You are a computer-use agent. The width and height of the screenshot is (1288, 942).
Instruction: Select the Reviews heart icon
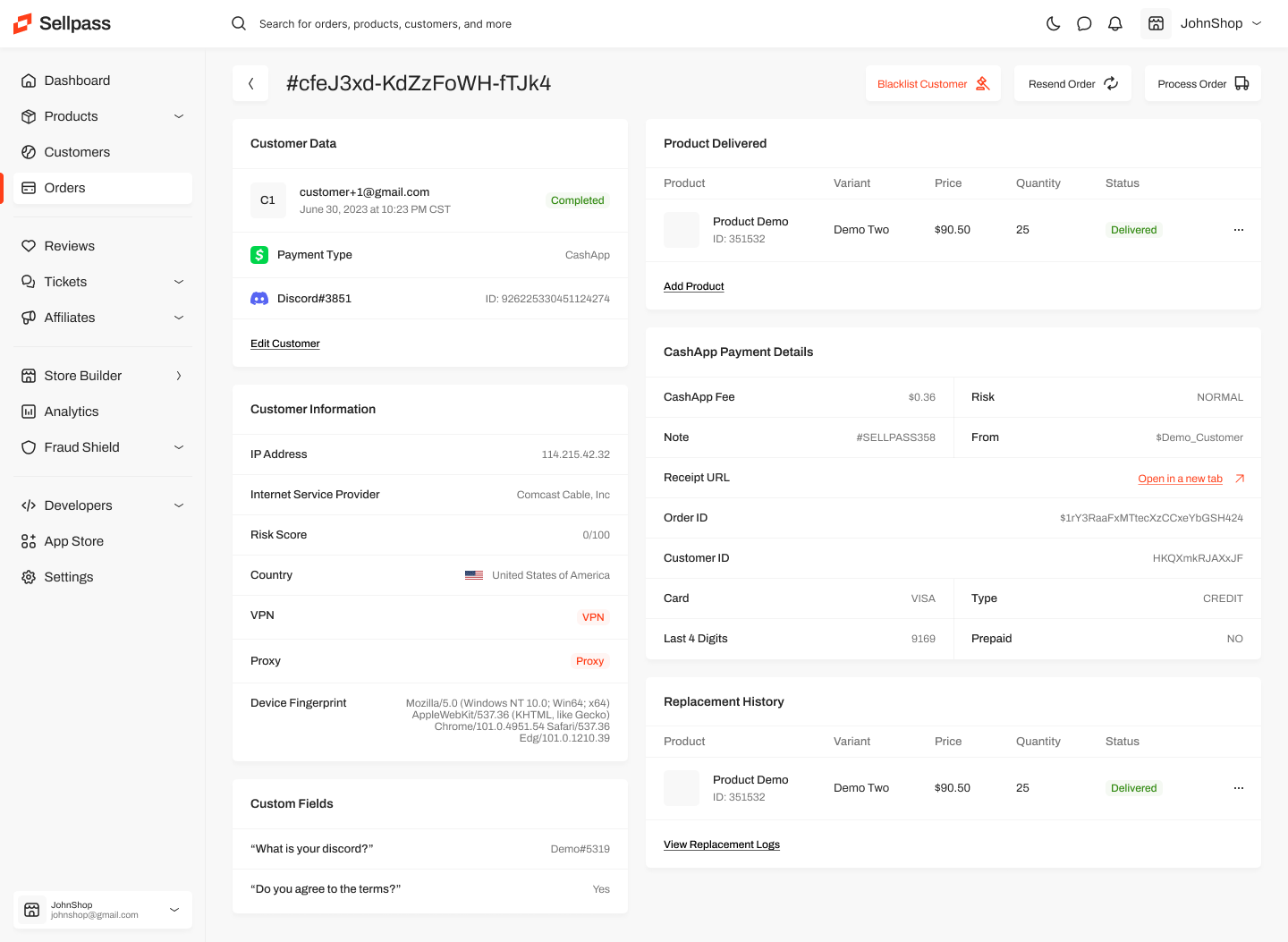point(30,245)
